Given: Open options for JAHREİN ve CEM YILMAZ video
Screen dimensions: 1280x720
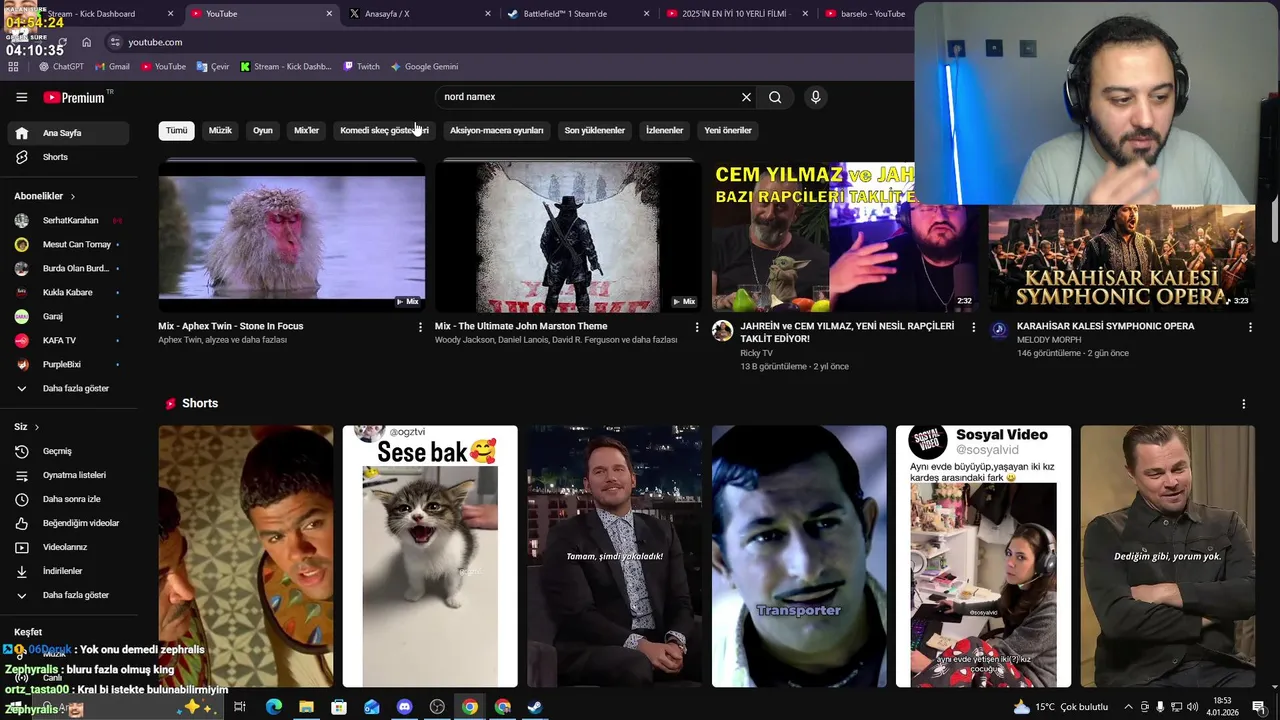Looking at the screenshot, I should pos(973,327).
